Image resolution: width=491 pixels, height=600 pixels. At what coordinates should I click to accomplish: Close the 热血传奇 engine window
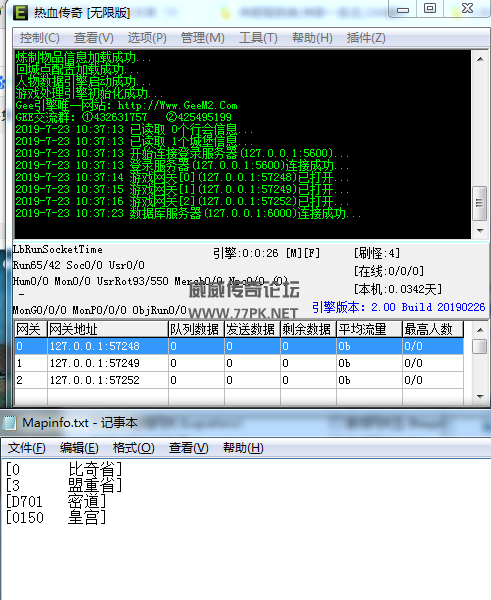click(467, 8)
